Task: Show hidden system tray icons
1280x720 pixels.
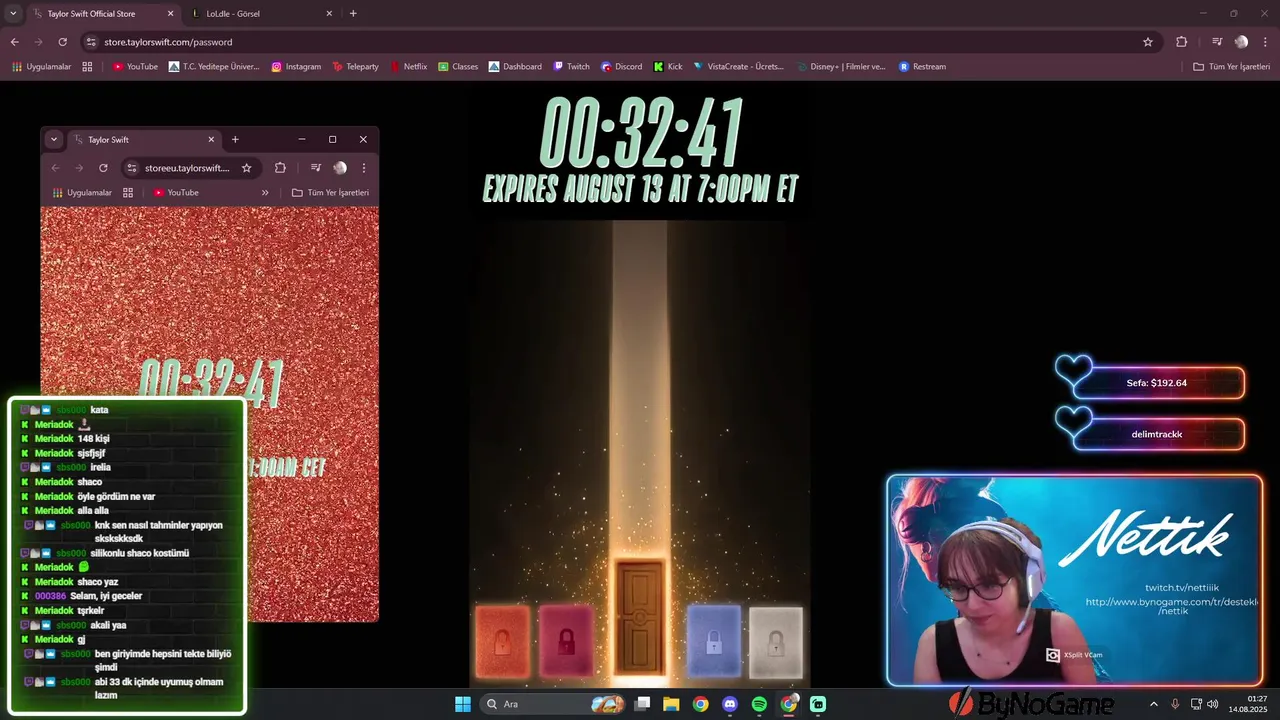Action: (1153, 704)
